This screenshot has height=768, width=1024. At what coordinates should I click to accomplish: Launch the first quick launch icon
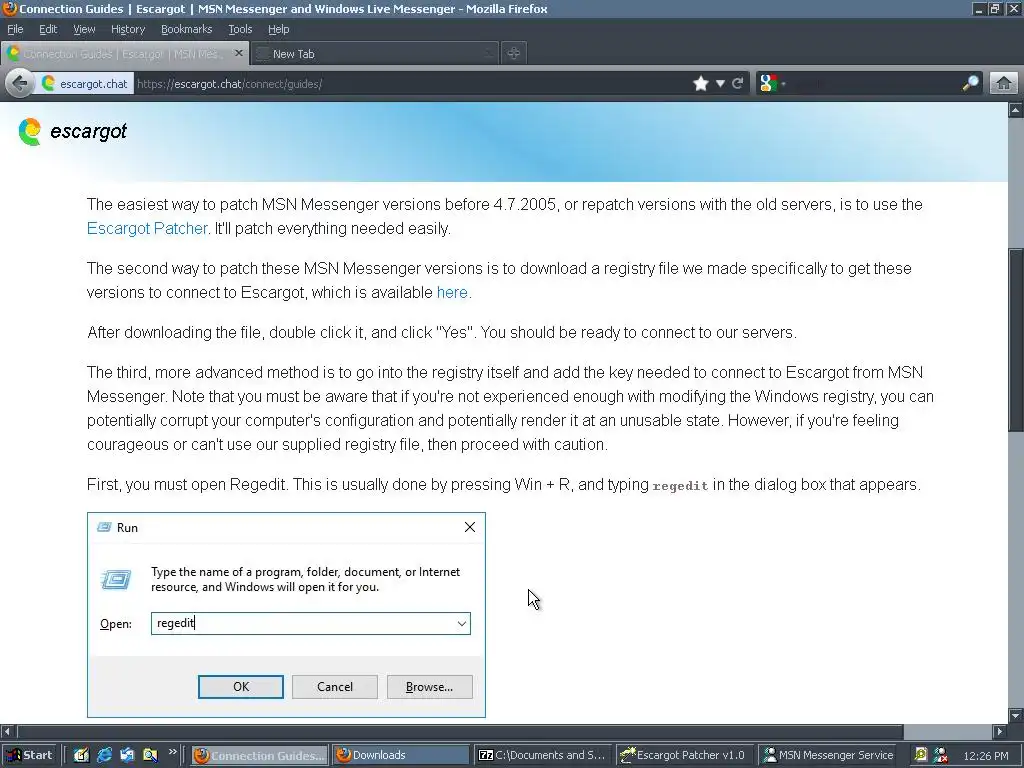coord(81,755)
